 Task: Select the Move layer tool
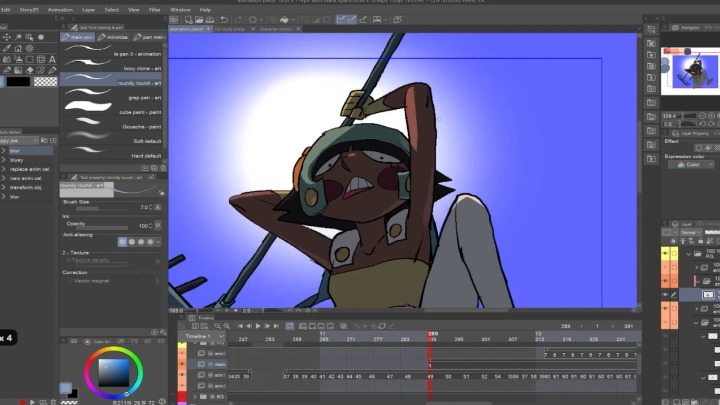point(7,37)
